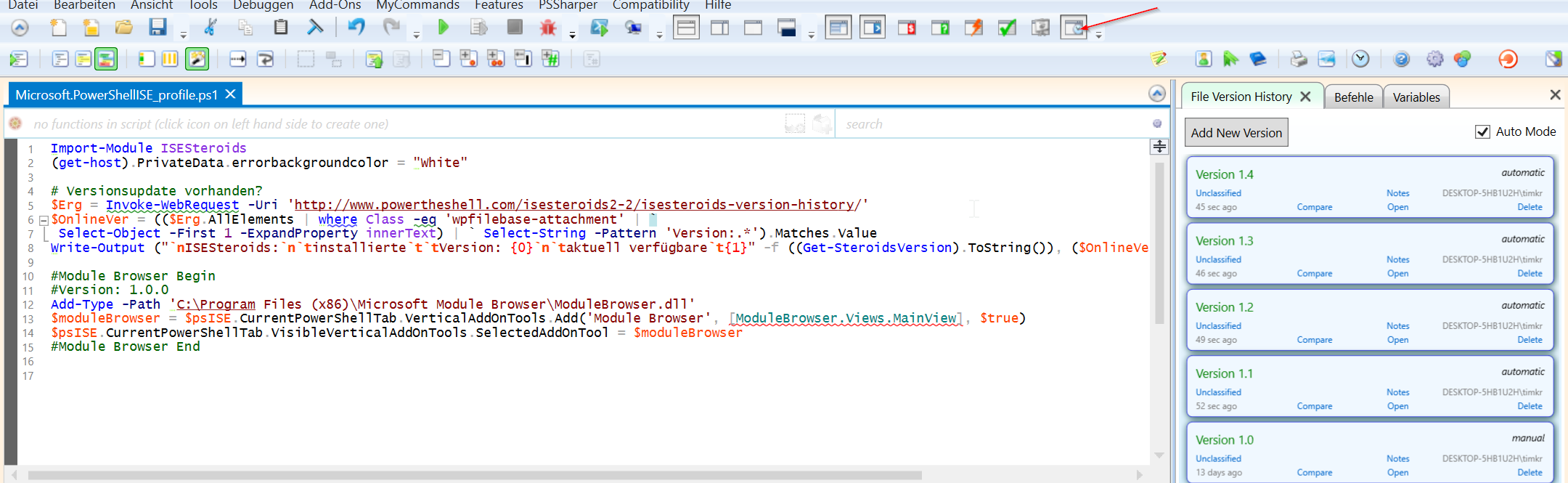The width and height of the screenshot is (1568, 483).
Task: Collapse the toolbar with the round up-arrow button
Action: (x=20, y=28)
